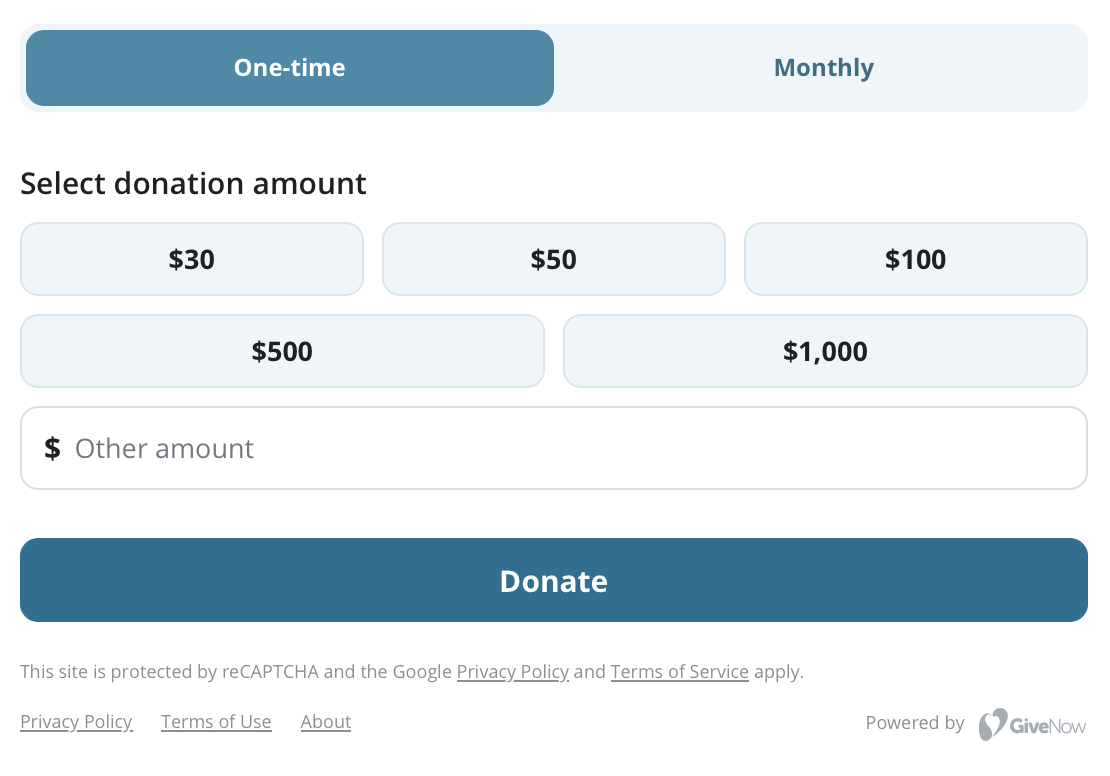1110x776 pixels.
Task: Open the Terms of Use link
Action: pyautogui.click(x=216, y=721)
